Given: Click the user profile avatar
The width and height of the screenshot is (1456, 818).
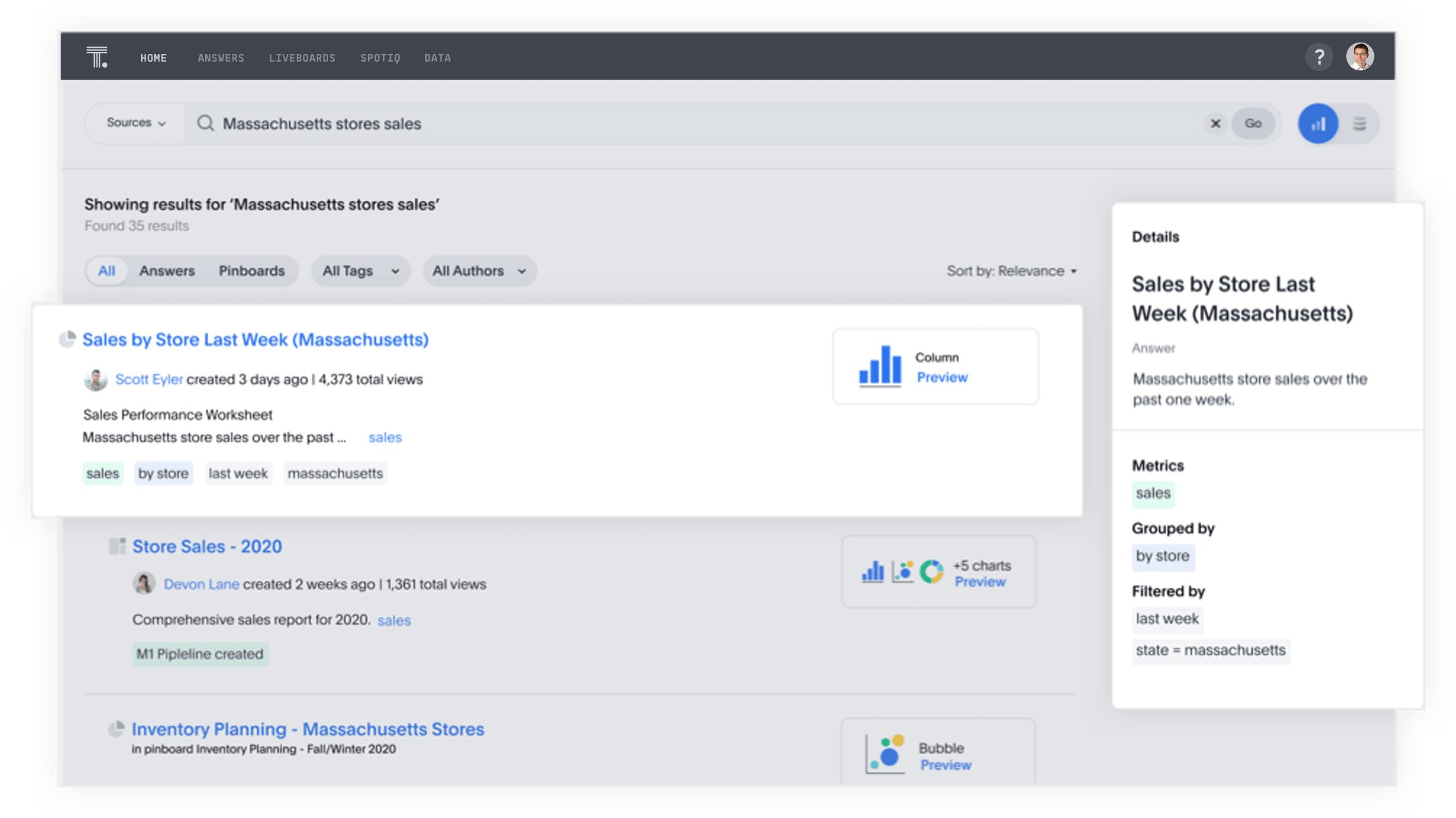Looking at the screenshot, I should [1359, 56].
